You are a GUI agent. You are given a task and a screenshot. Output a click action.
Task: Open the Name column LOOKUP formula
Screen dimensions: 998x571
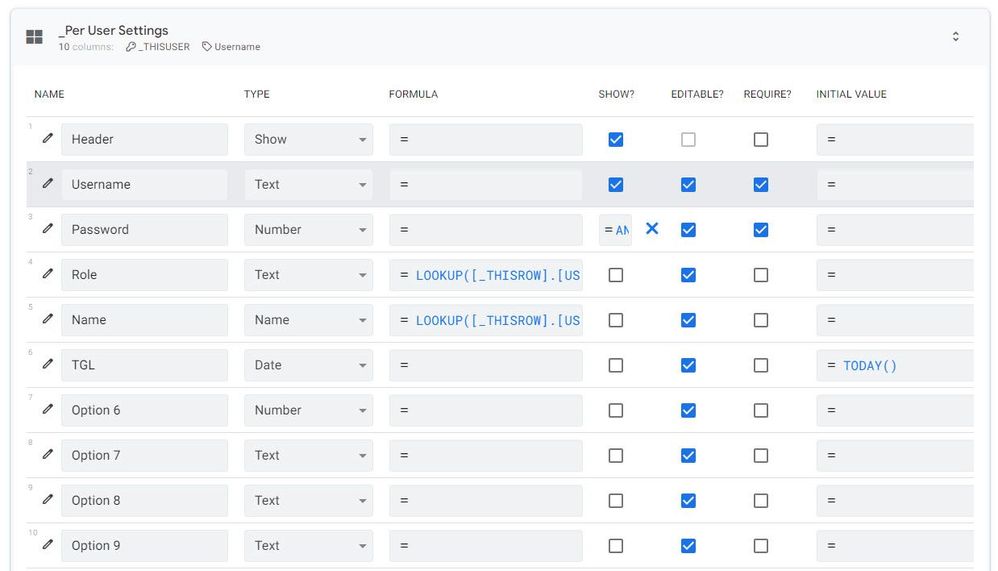(486, 320)
